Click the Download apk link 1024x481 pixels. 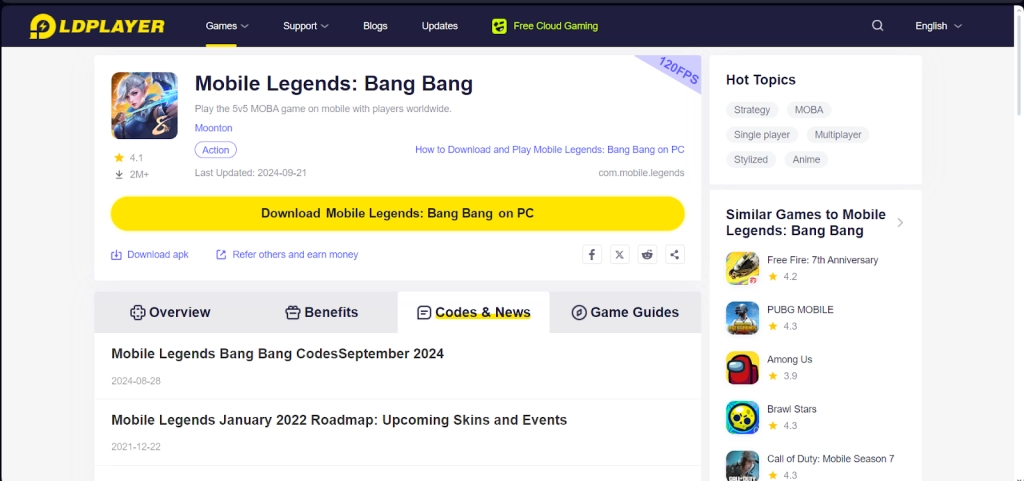pos(157,255)
